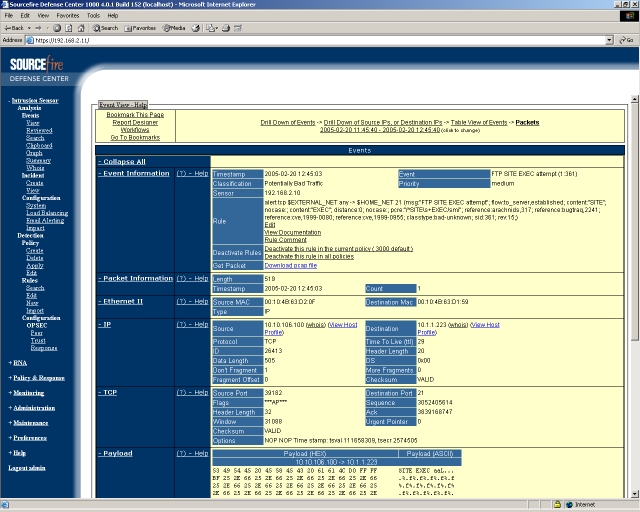Open the Favorites menu
640x512 pixels.
[67, 16]
